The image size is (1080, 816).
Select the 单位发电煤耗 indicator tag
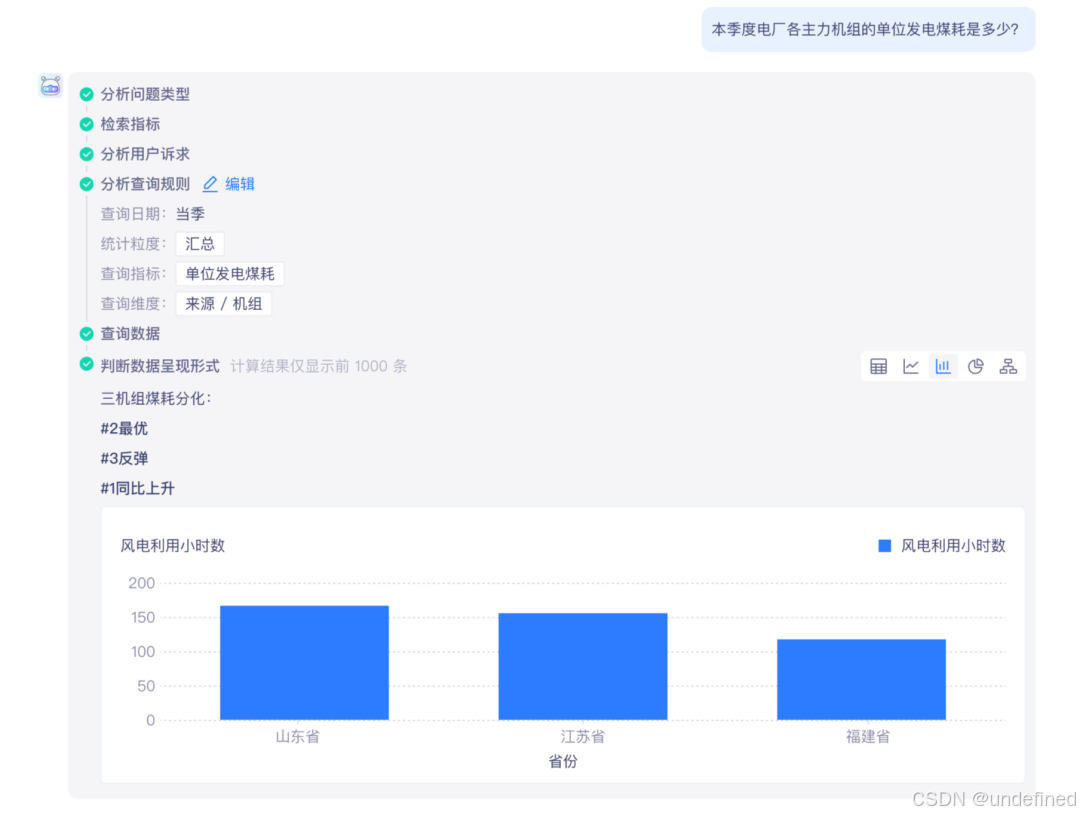[x=230, y=274]
